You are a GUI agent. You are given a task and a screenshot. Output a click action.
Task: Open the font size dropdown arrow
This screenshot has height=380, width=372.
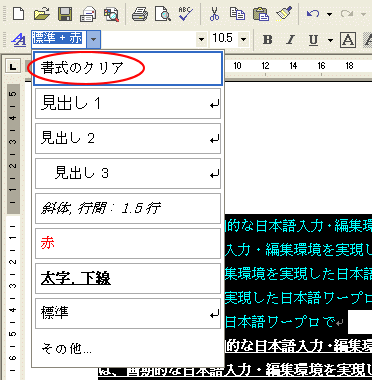coord(244,40)
